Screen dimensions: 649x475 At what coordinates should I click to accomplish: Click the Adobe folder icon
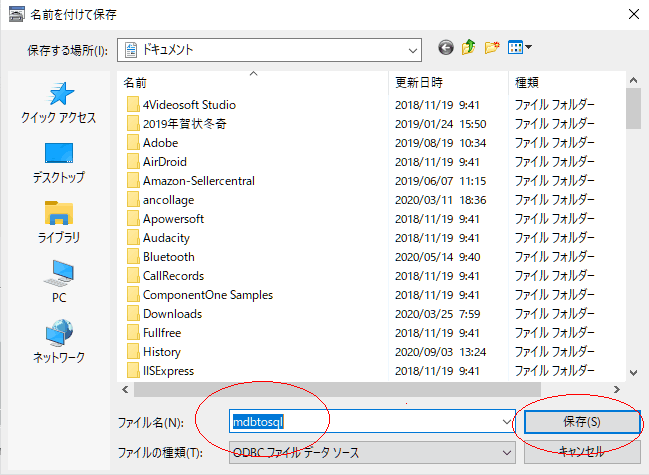pos(133,143)
